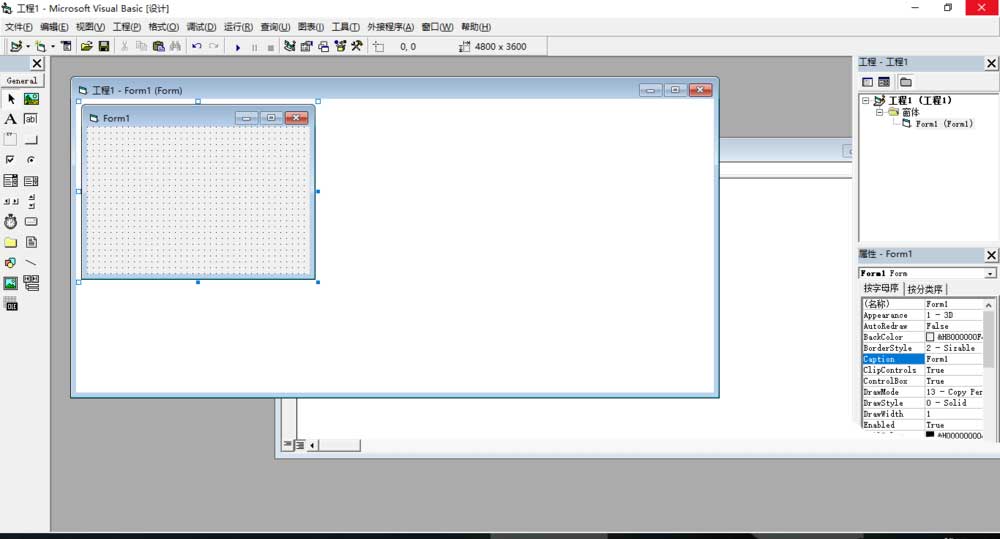Screen dimensions: 1000x539
Task: Click View Code in the project panel
Action: click(x=867, y=82)
